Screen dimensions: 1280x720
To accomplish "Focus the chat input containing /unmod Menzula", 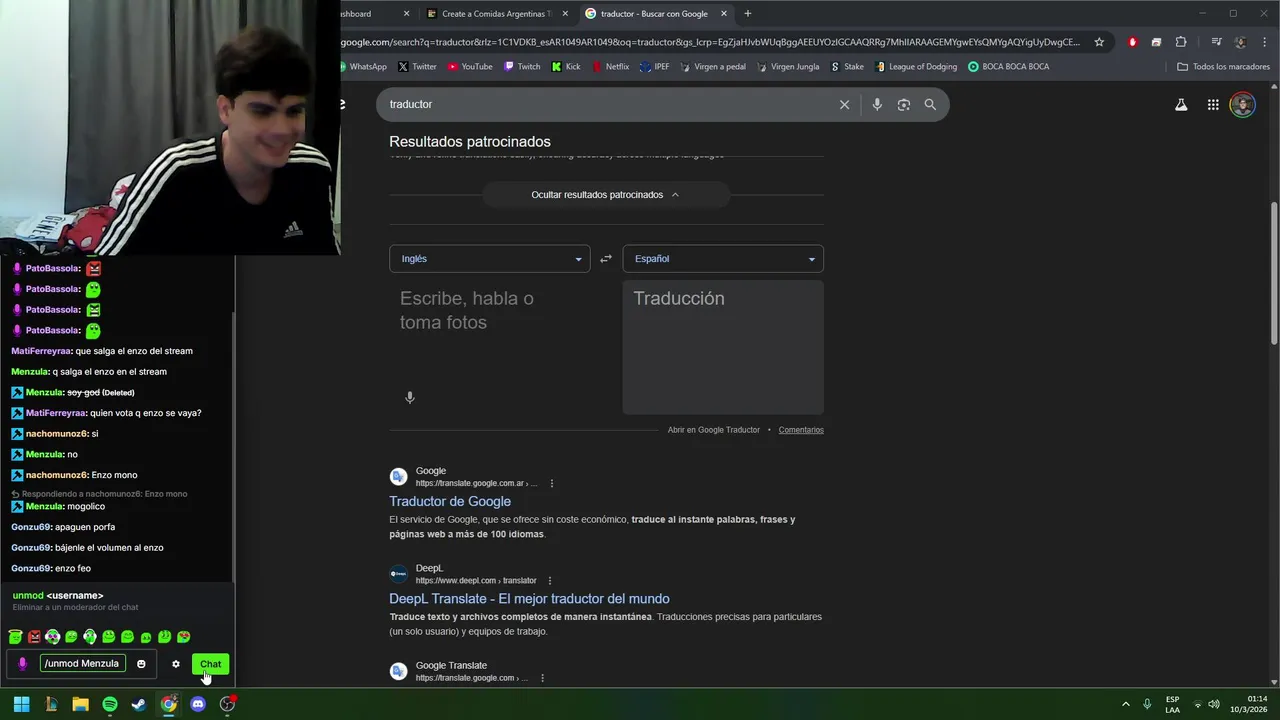I will pyautogui.click(x=83, y=663).
